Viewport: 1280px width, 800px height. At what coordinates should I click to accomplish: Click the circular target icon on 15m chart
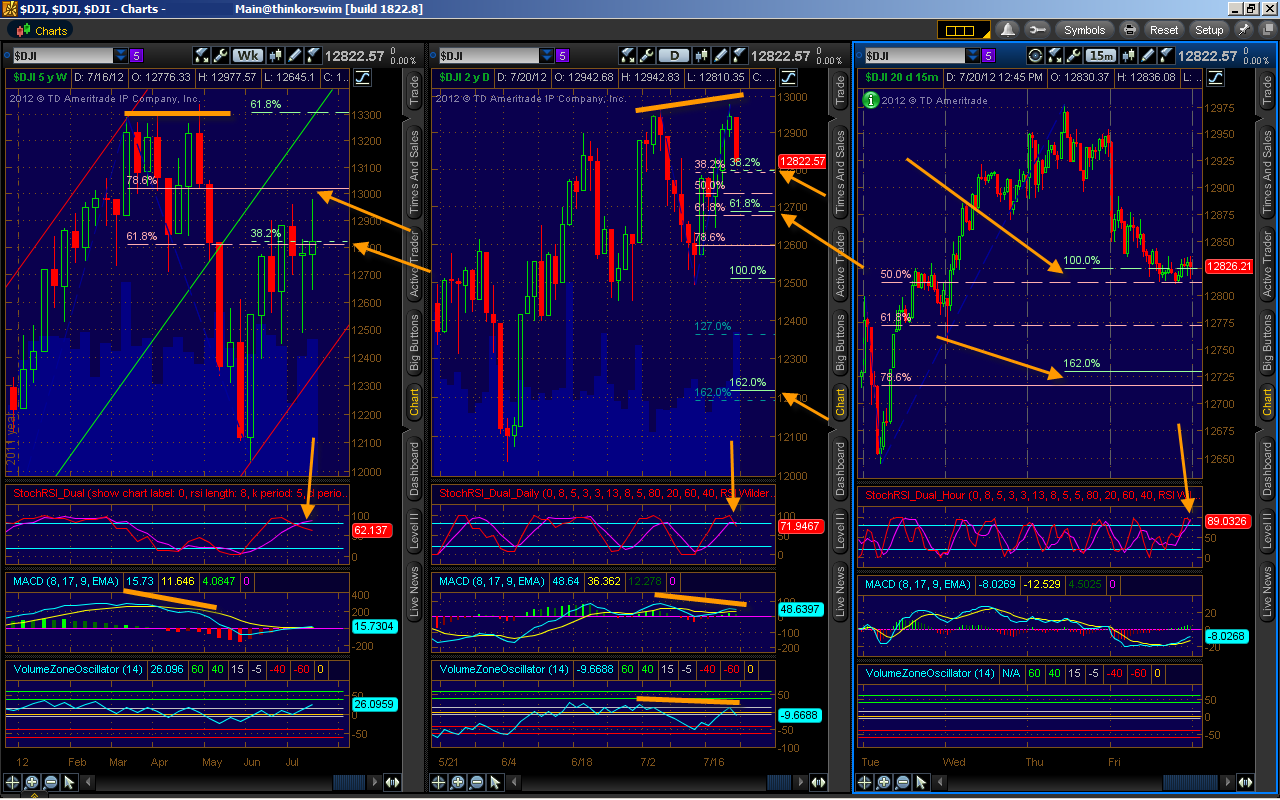1035,56
